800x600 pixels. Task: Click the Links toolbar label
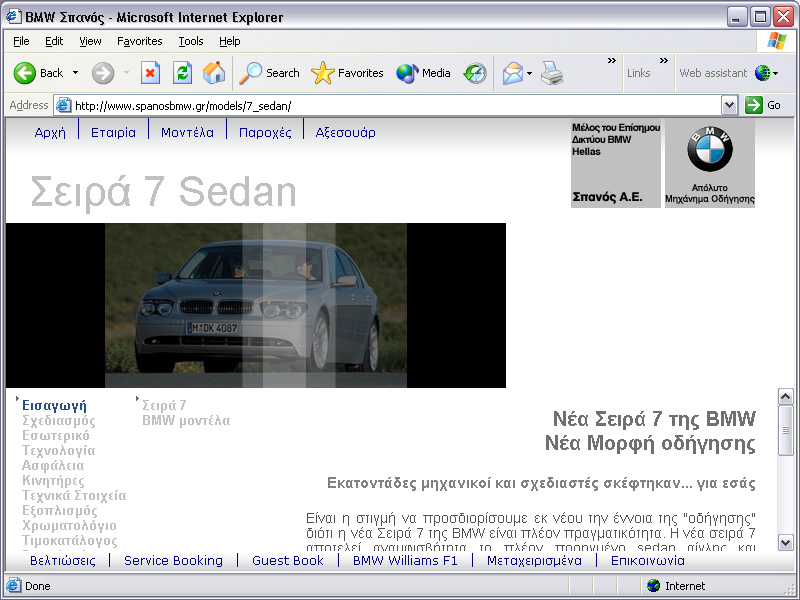point(638,73)
